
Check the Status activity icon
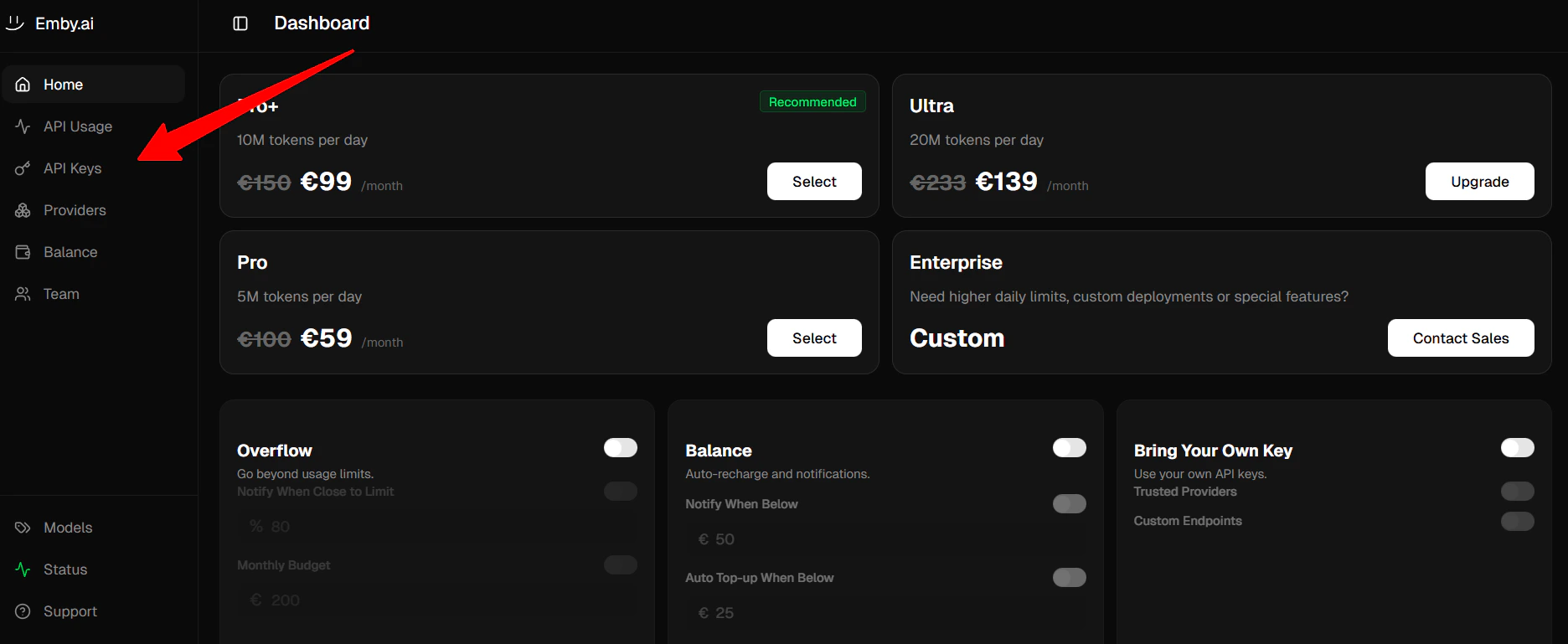22,569
